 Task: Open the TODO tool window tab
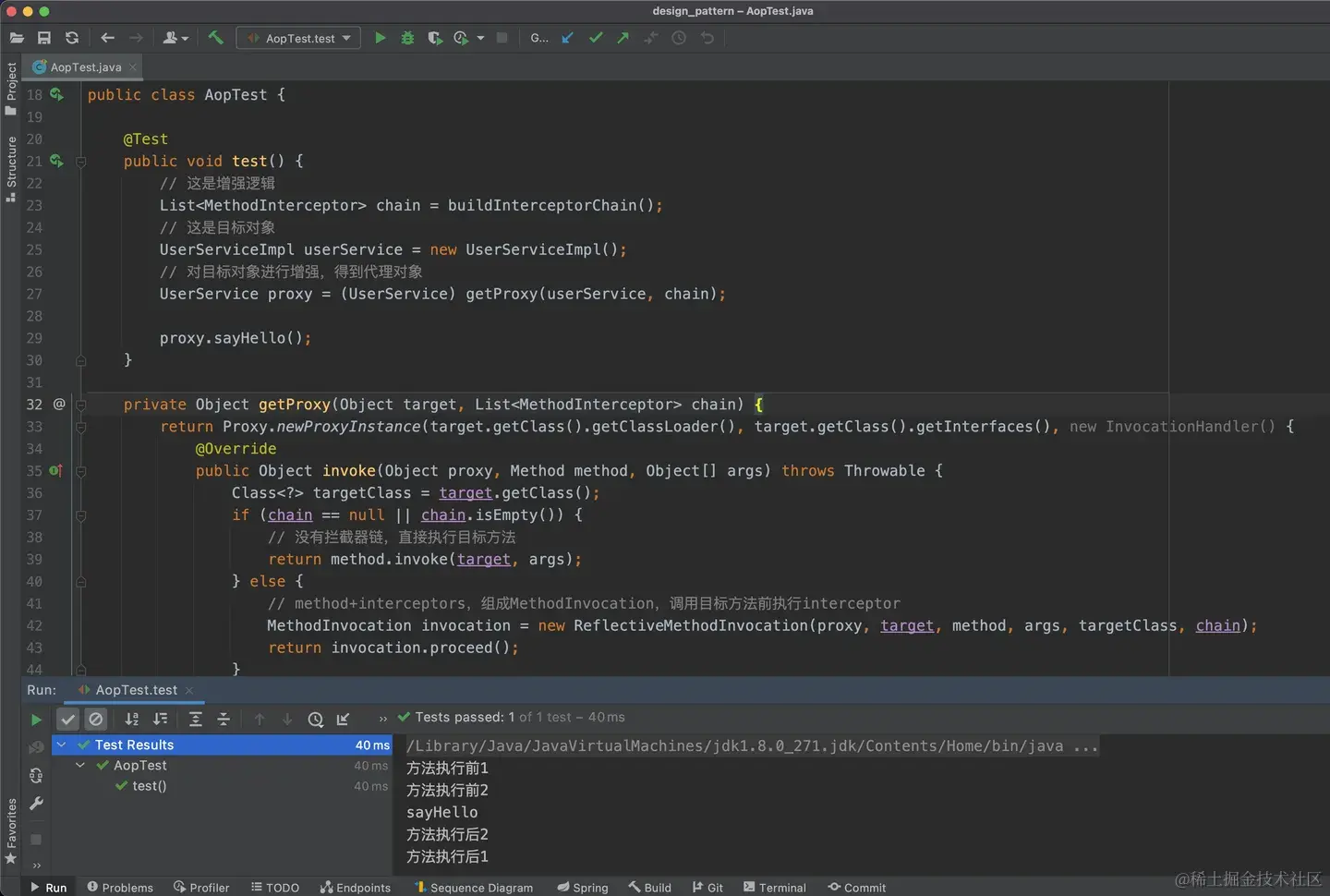[275, 888]
